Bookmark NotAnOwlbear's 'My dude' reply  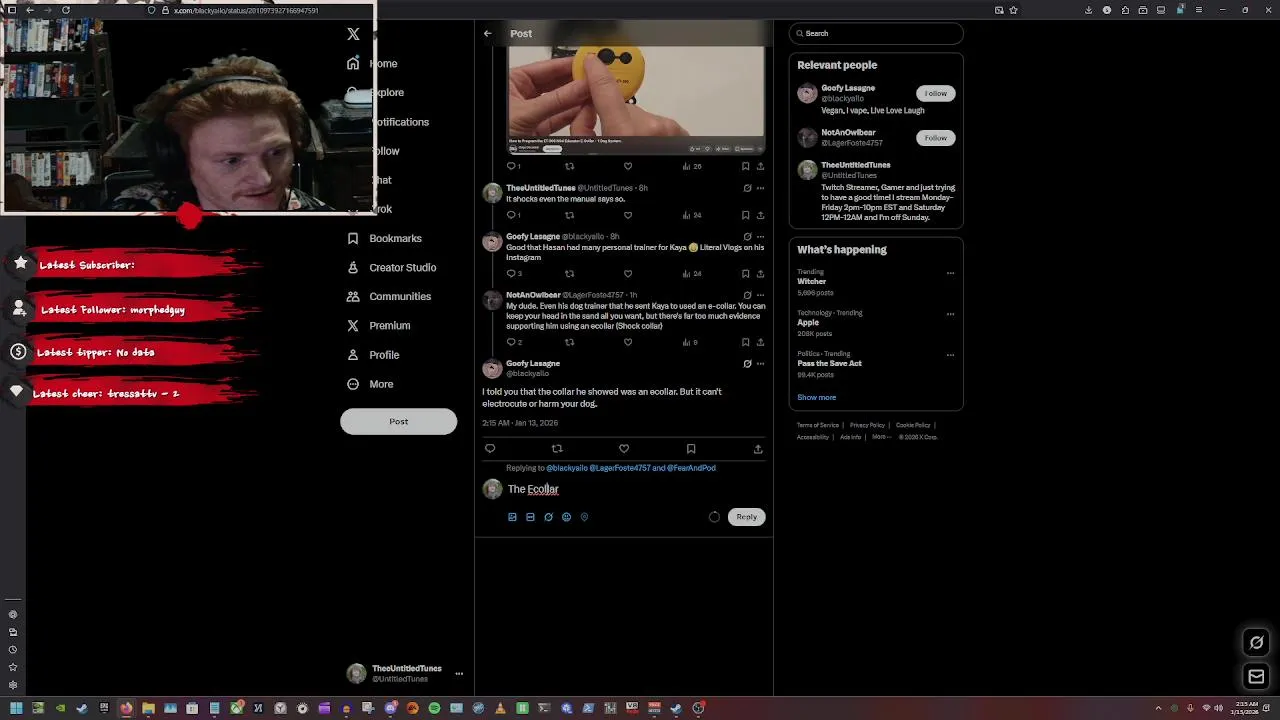pos(745,342)
